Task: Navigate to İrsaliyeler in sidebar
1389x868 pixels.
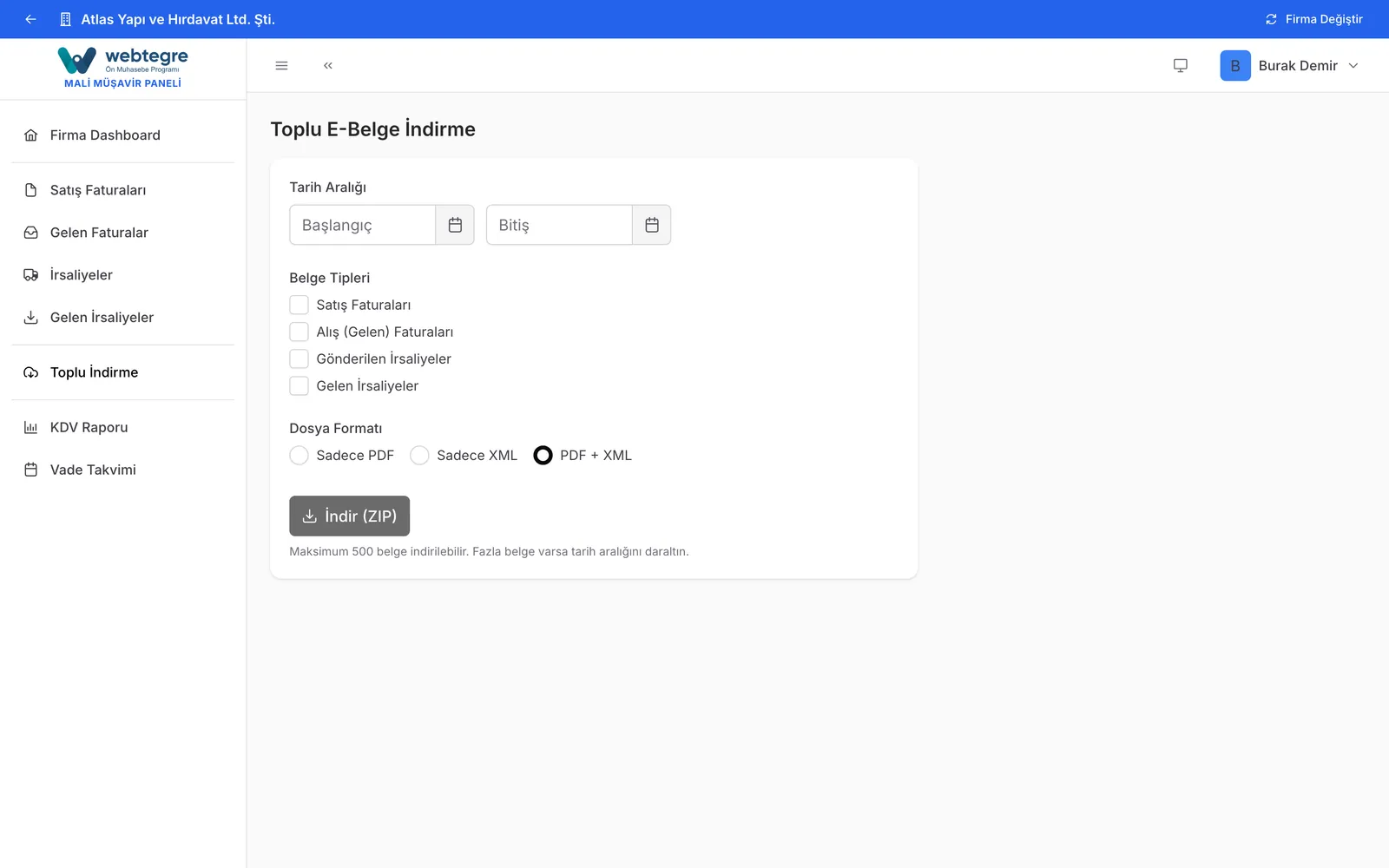Action: tap(123, 275)
